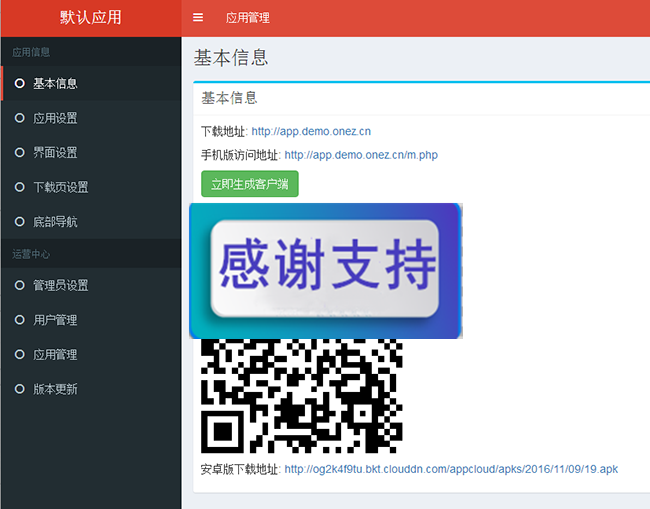Click the QR code image
This screenshot has height=509, width=650.
[x=301, y=396]
